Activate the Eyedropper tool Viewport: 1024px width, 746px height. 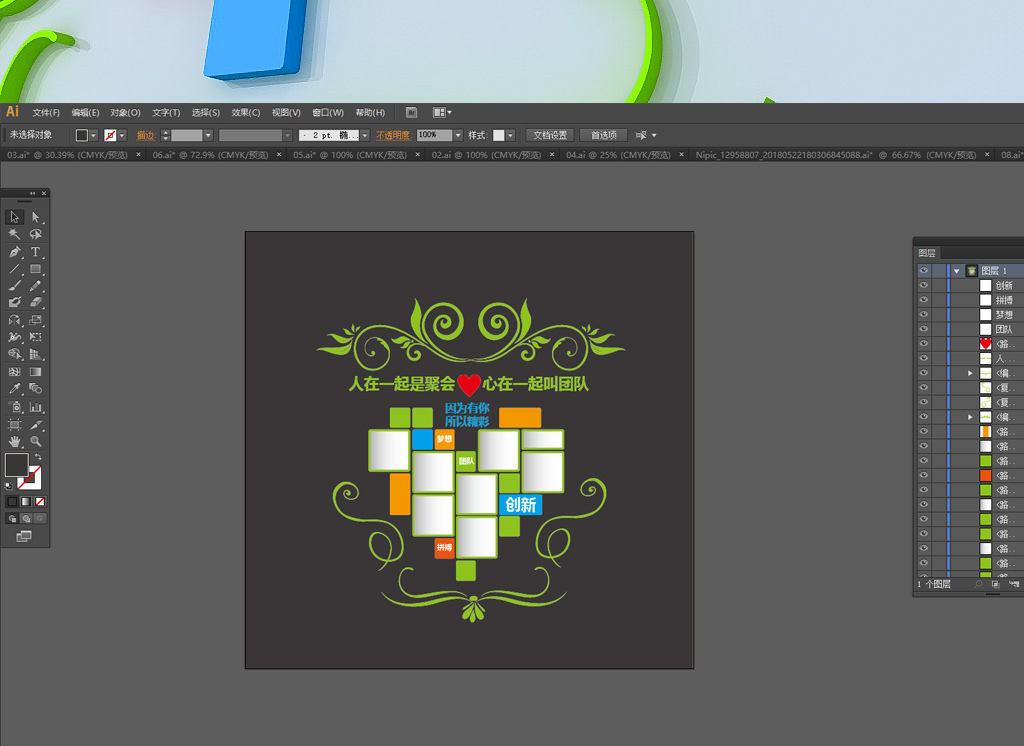(x=15, y=388)
